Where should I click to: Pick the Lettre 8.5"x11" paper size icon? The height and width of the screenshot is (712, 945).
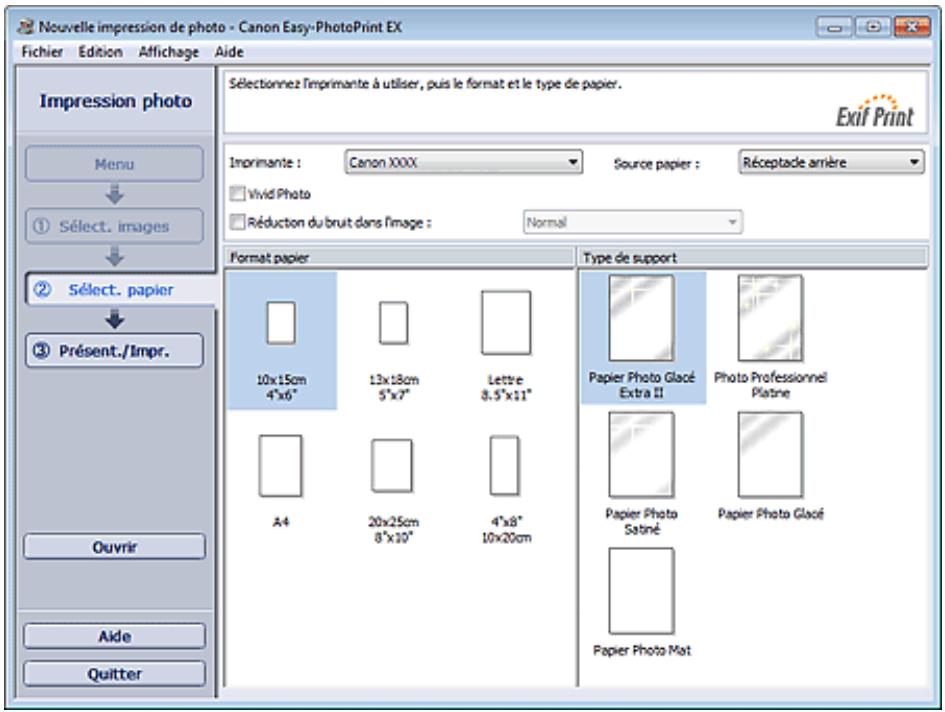click(x=506, y=323)
